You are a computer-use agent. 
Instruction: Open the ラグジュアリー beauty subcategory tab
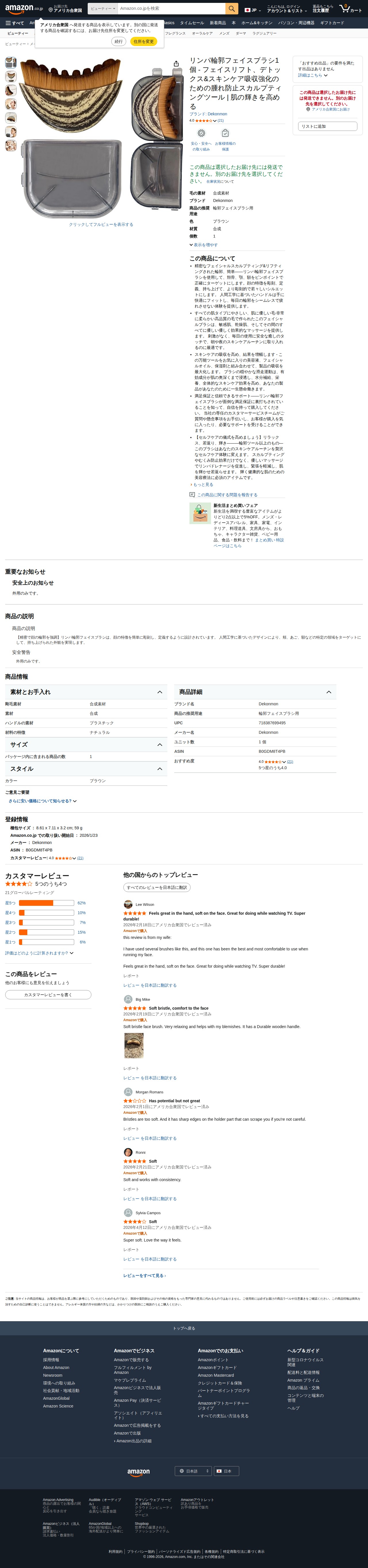(x=264, y=33)
